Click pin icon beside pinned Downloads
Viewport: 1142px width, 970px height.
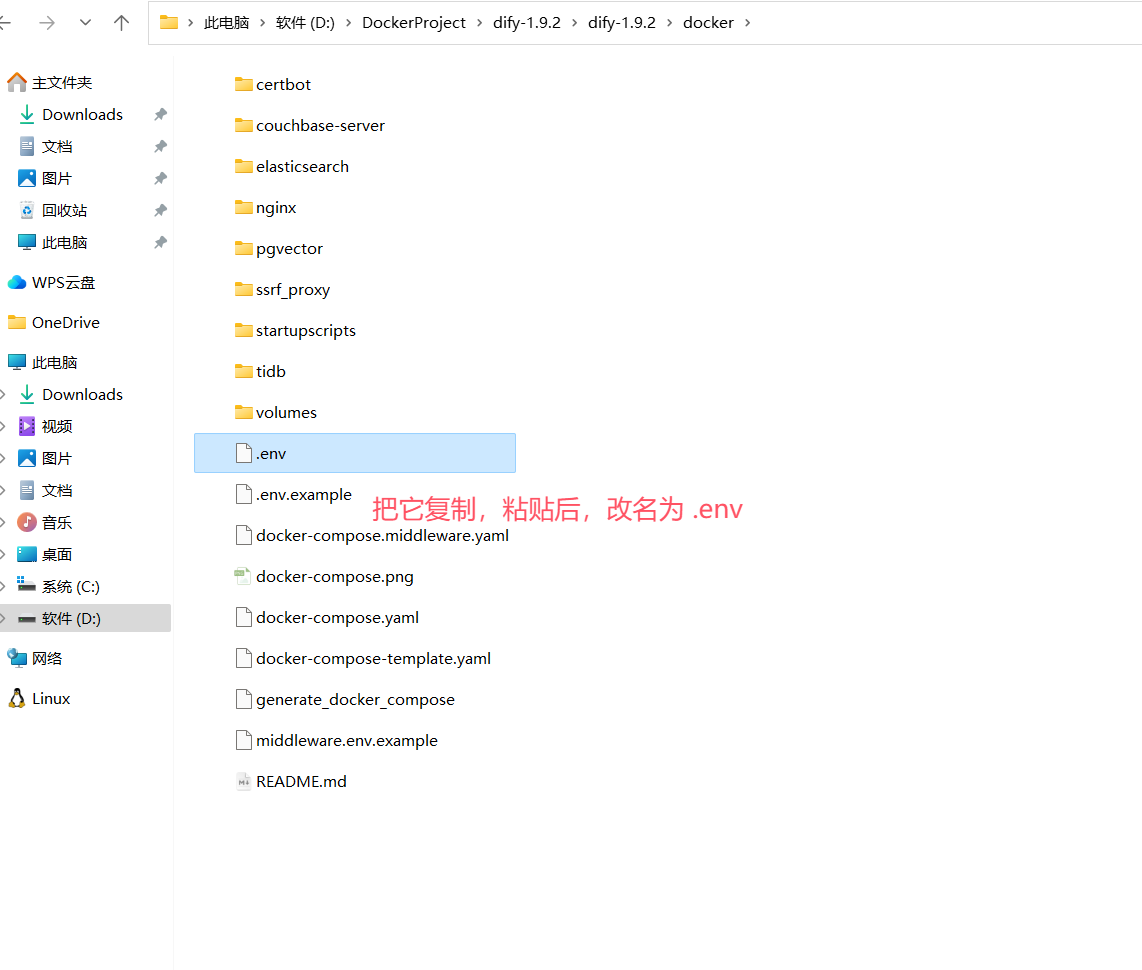[x=160, y=114]
